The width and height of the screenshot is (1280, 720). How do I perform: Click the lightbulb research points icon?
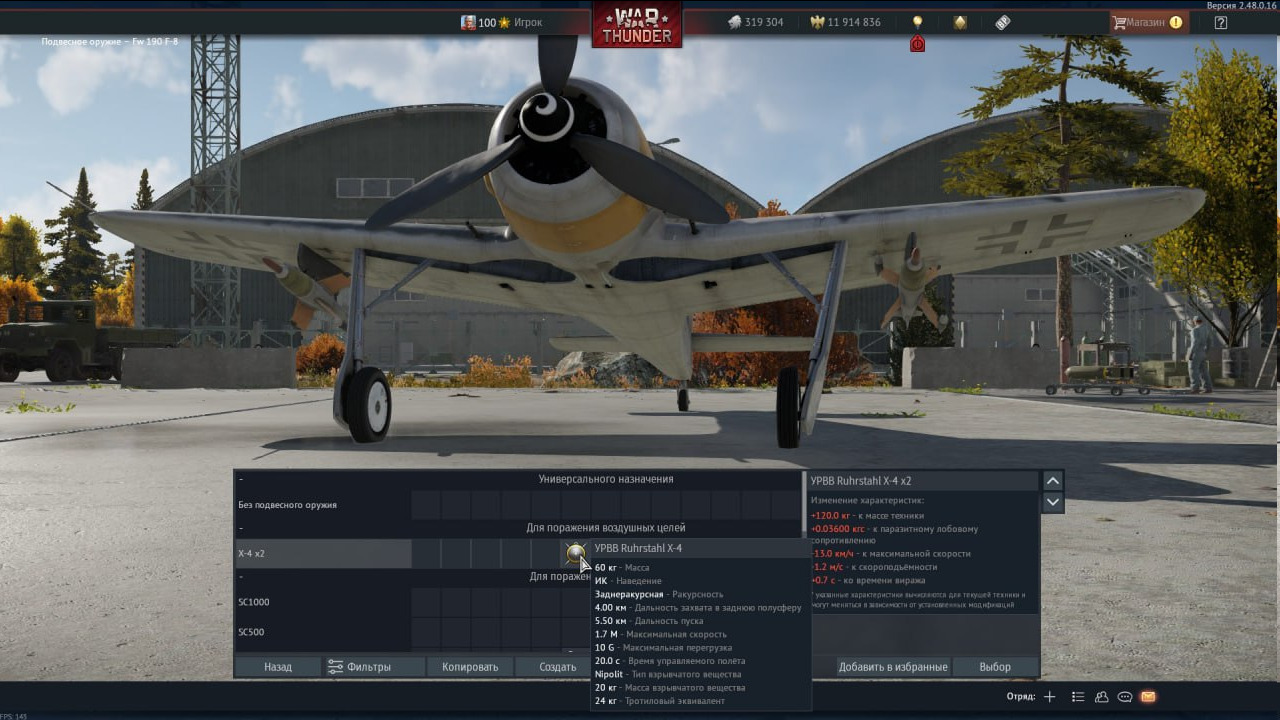pos(917,22)
